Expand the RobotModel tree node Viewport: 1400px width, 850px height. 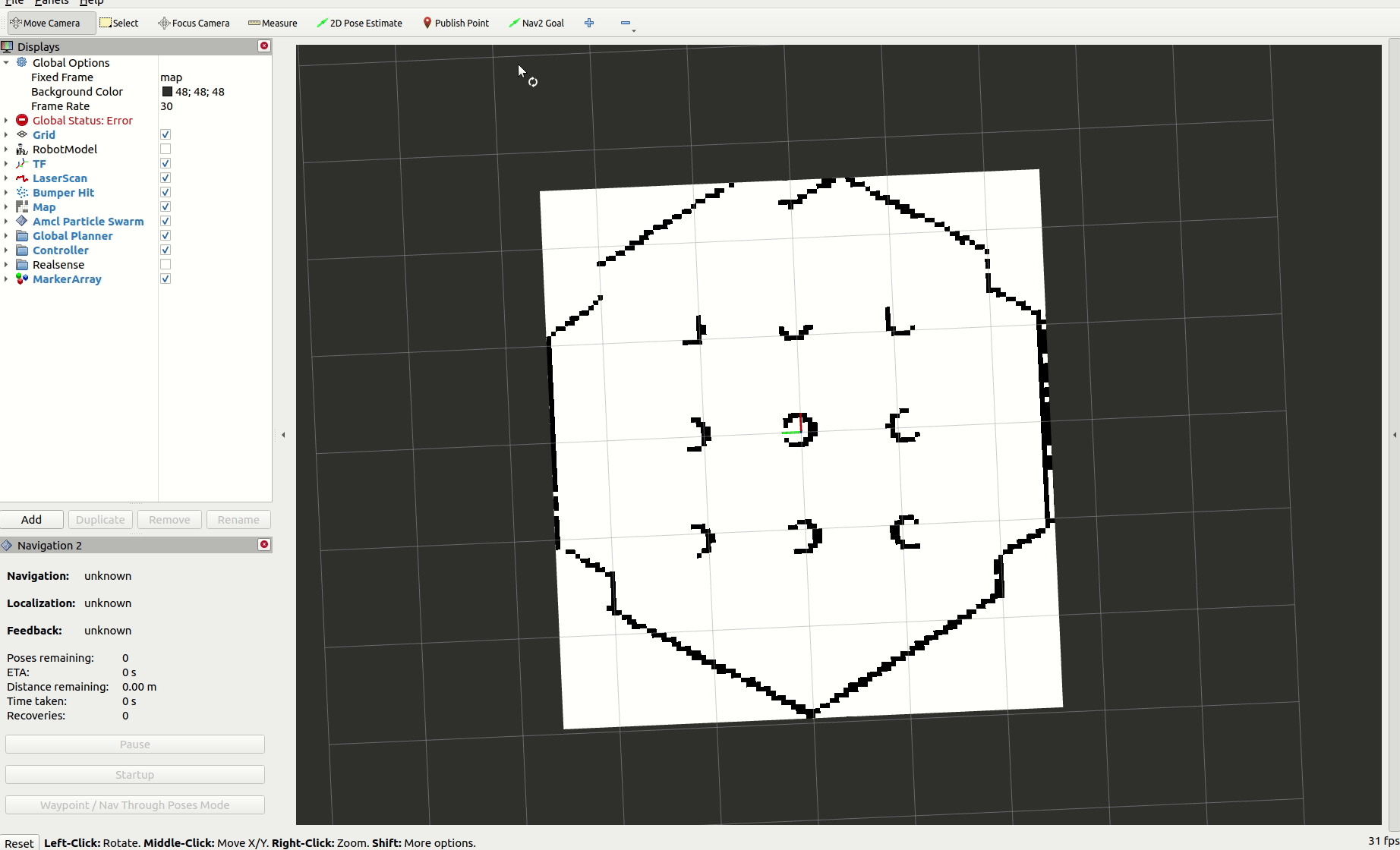click(x=6, y=149)
